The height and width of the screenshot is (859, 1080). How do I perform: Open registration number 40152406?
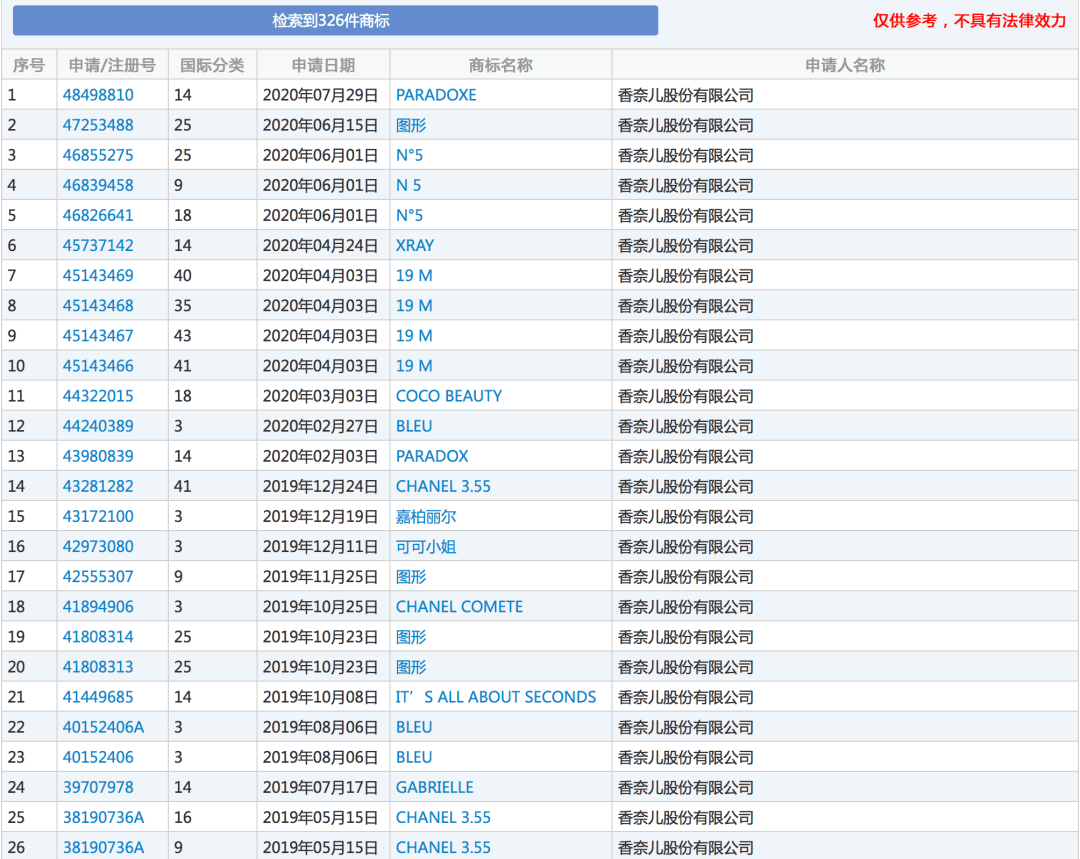[x=98, y=757]
